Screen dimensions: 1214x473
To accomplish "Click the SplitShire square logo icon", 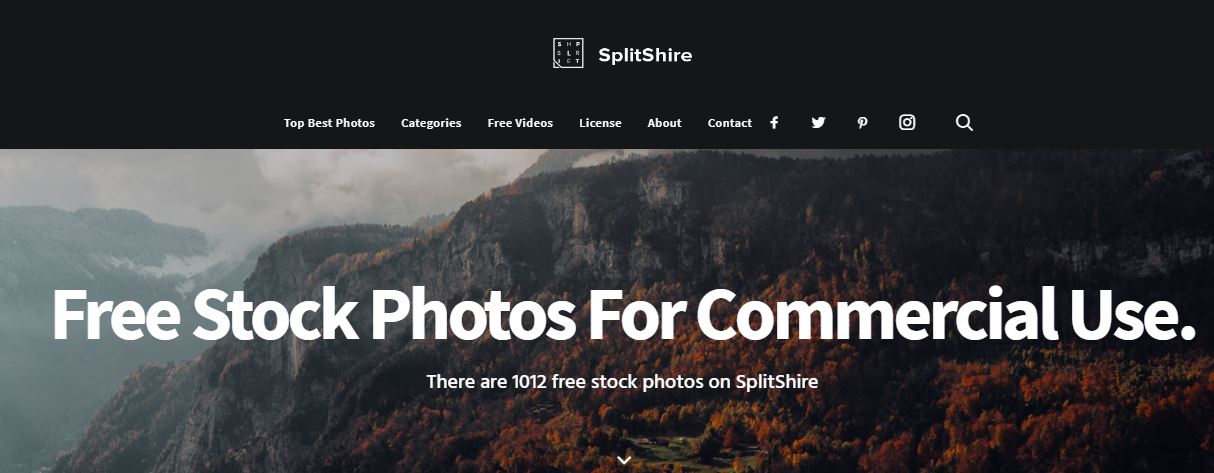I will [568, 53].
